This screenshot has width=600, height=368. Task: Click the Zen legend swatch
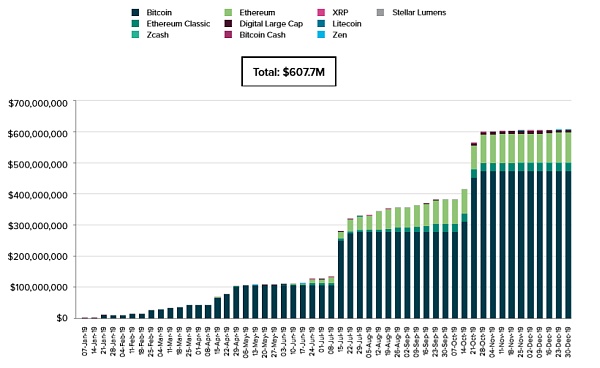tap(321, 35)
